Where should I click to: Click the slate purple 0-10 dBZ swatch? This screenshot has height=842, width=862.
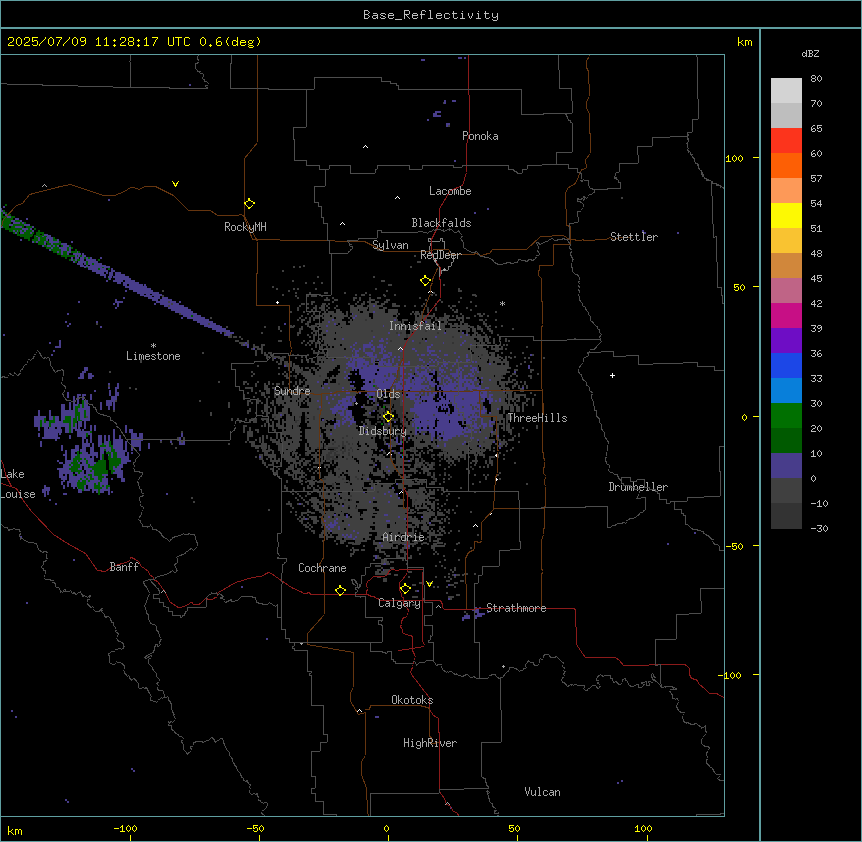tap(786, 466)
